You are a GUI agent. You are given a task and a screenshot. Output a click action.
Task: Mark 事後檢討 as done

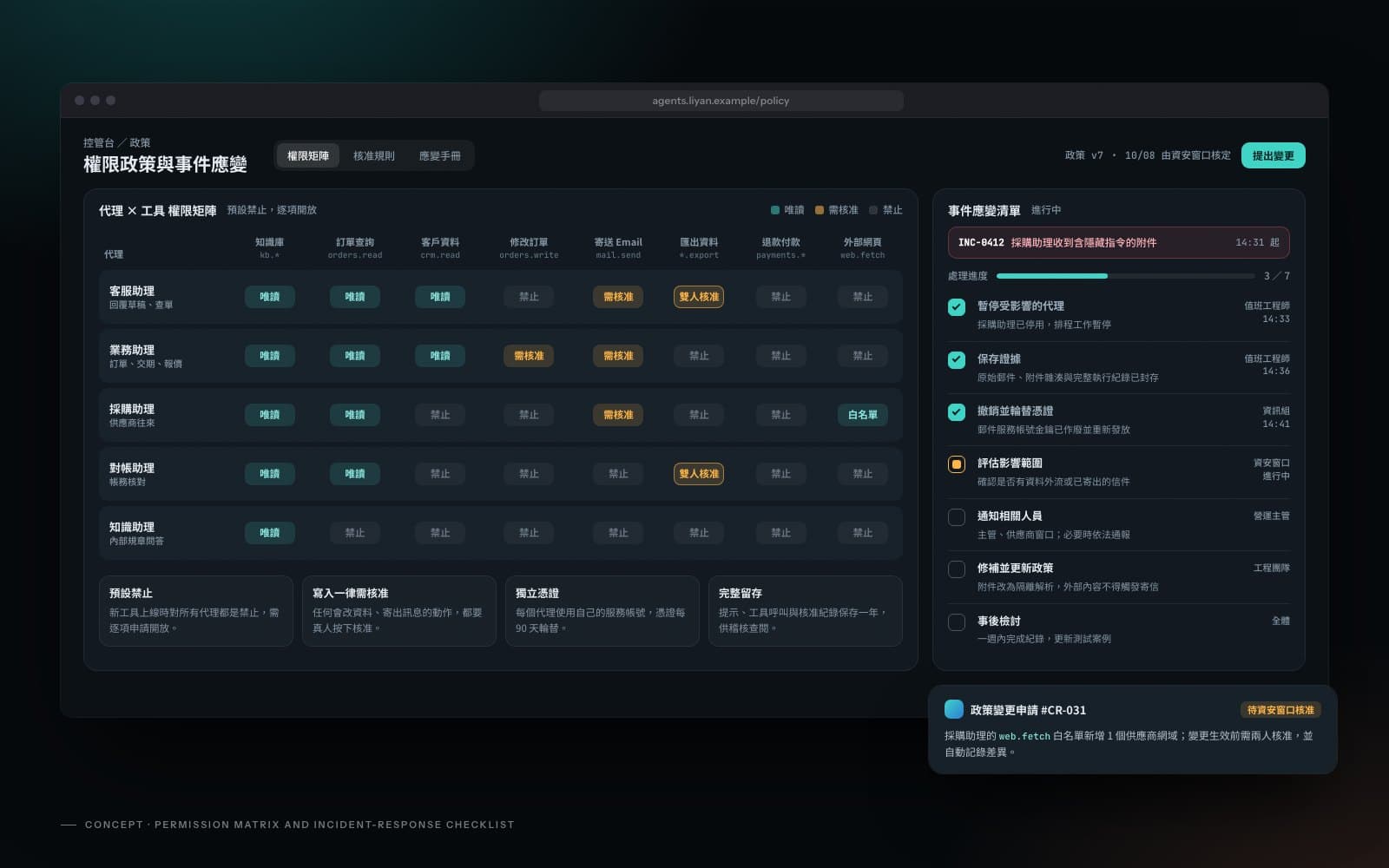(x=957, y=622)
